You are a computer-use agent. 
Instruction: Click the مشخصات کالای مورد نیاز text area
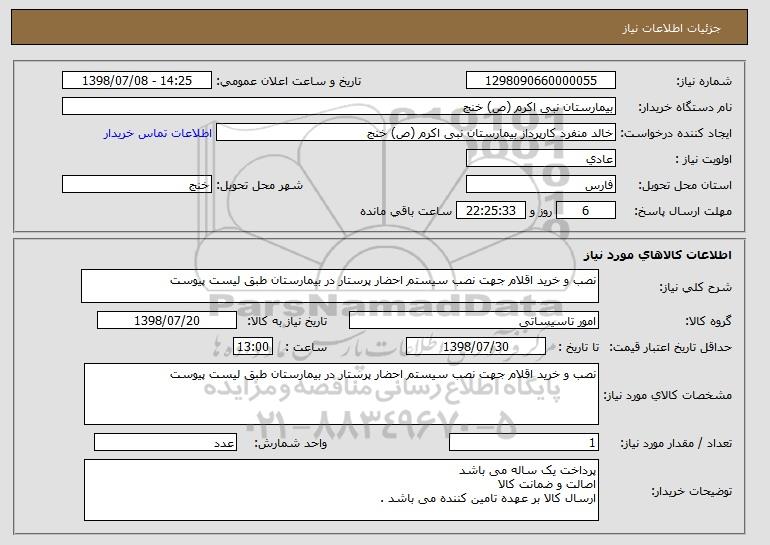(341, 394)
